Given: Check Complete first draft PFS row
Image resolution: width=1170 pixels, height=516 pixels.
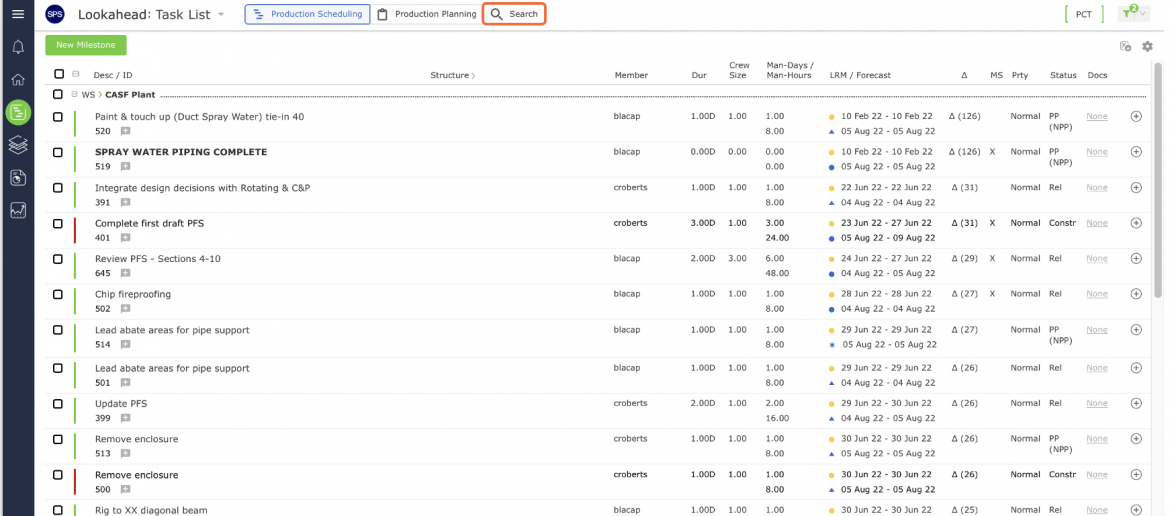Looking at the screenshot, I should [57, 223].
